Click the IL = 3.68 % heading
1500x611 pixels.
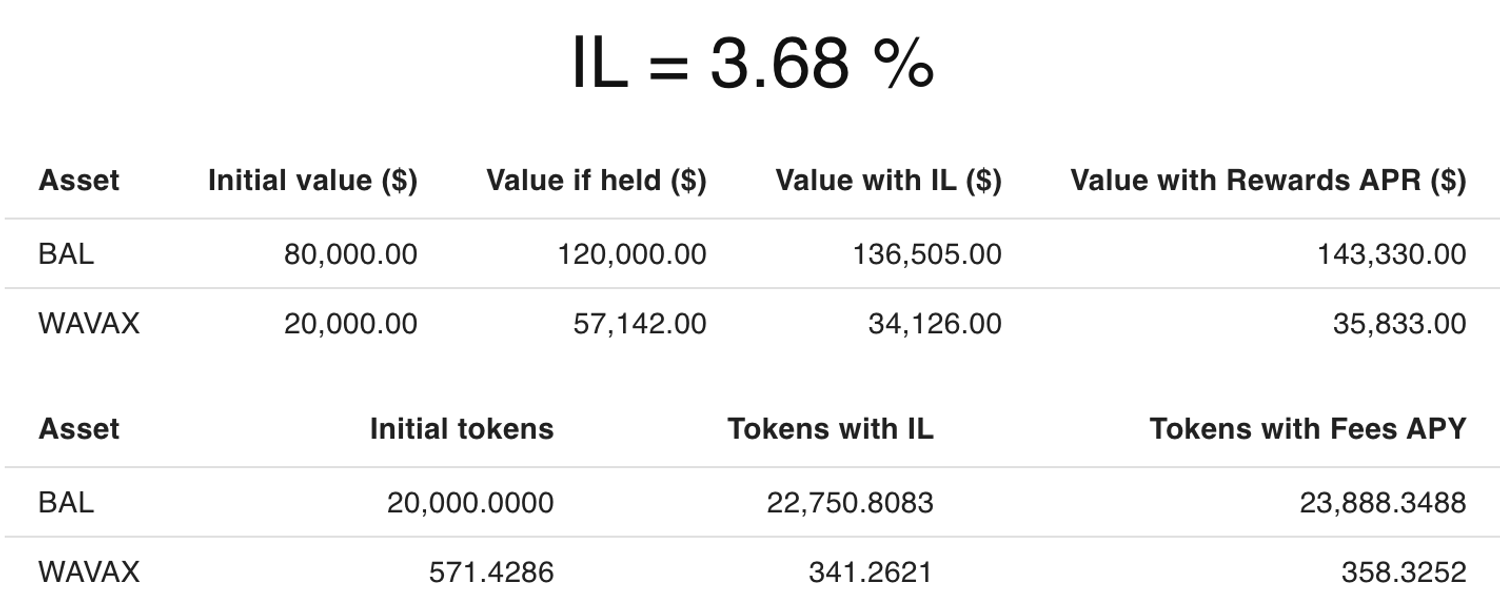click(x=752, y=63)
